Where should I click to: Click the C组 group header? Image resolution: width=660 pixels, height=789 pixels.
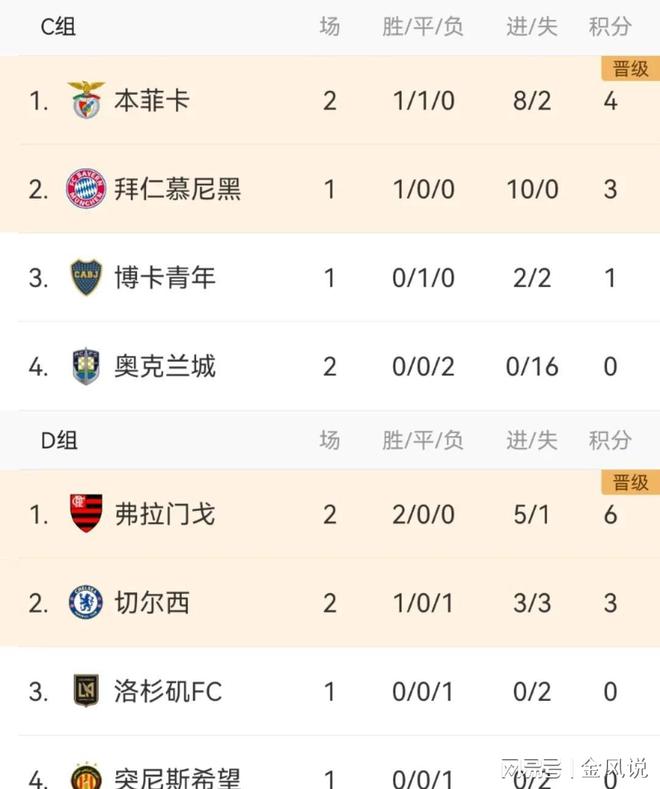[x=58, y=27]
